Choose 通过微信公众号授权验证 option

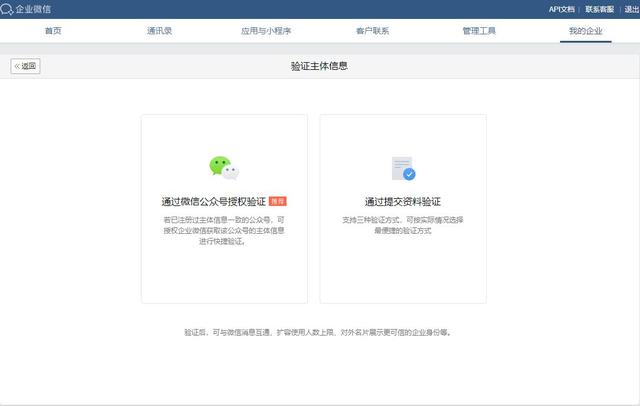tap(213, 202)
